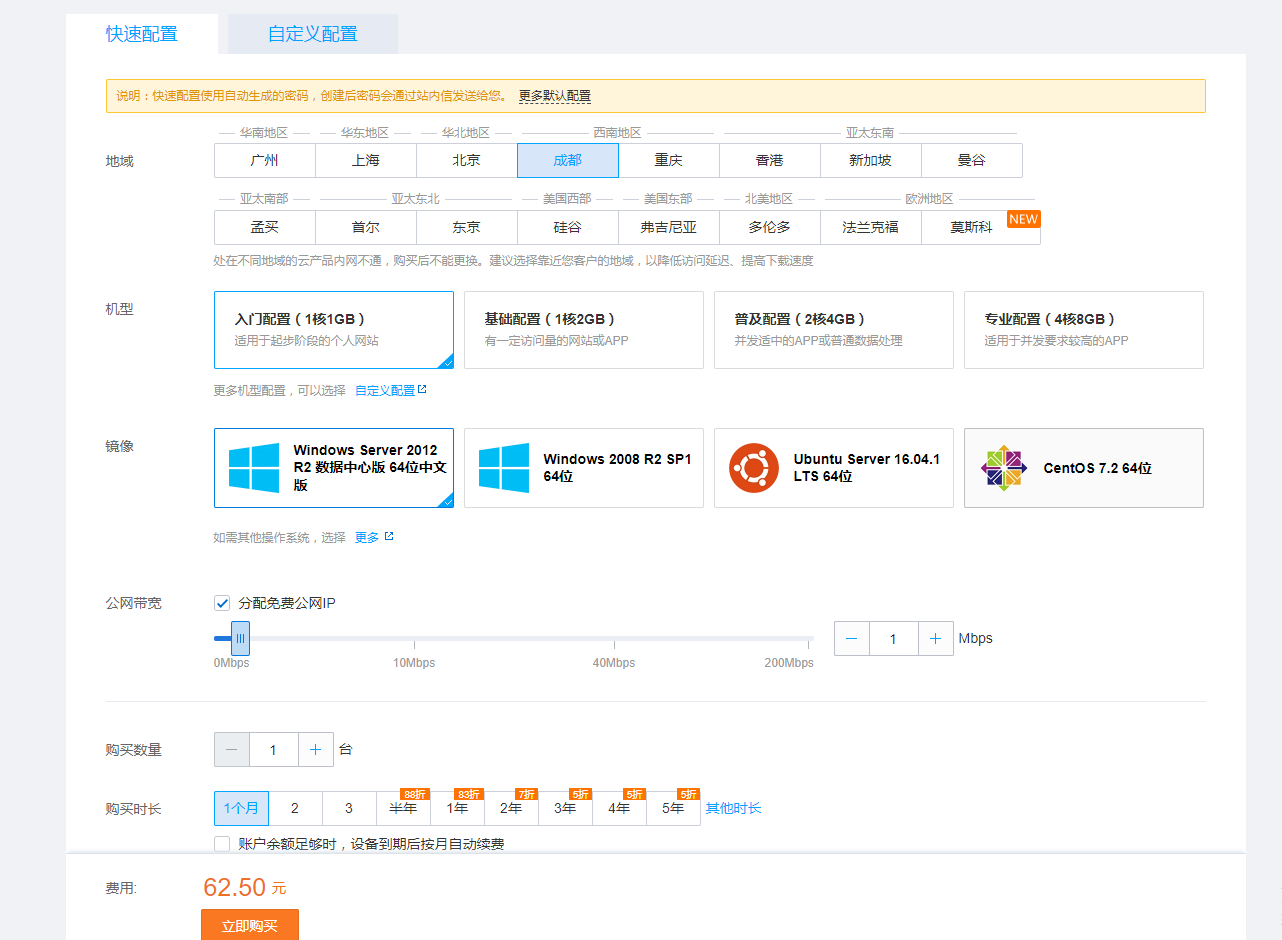Choose 硅谷 region

pyautogui.click(x=568, y=227)
